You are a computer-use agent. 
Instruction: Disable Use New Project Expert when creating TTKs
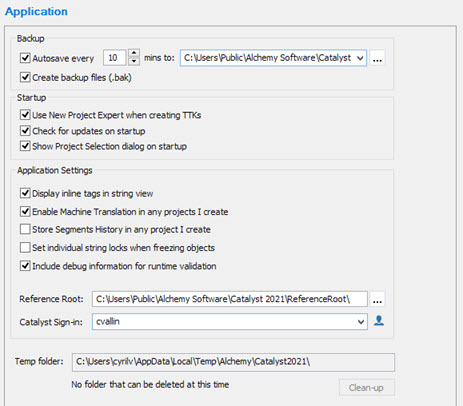tap(25, 115)
